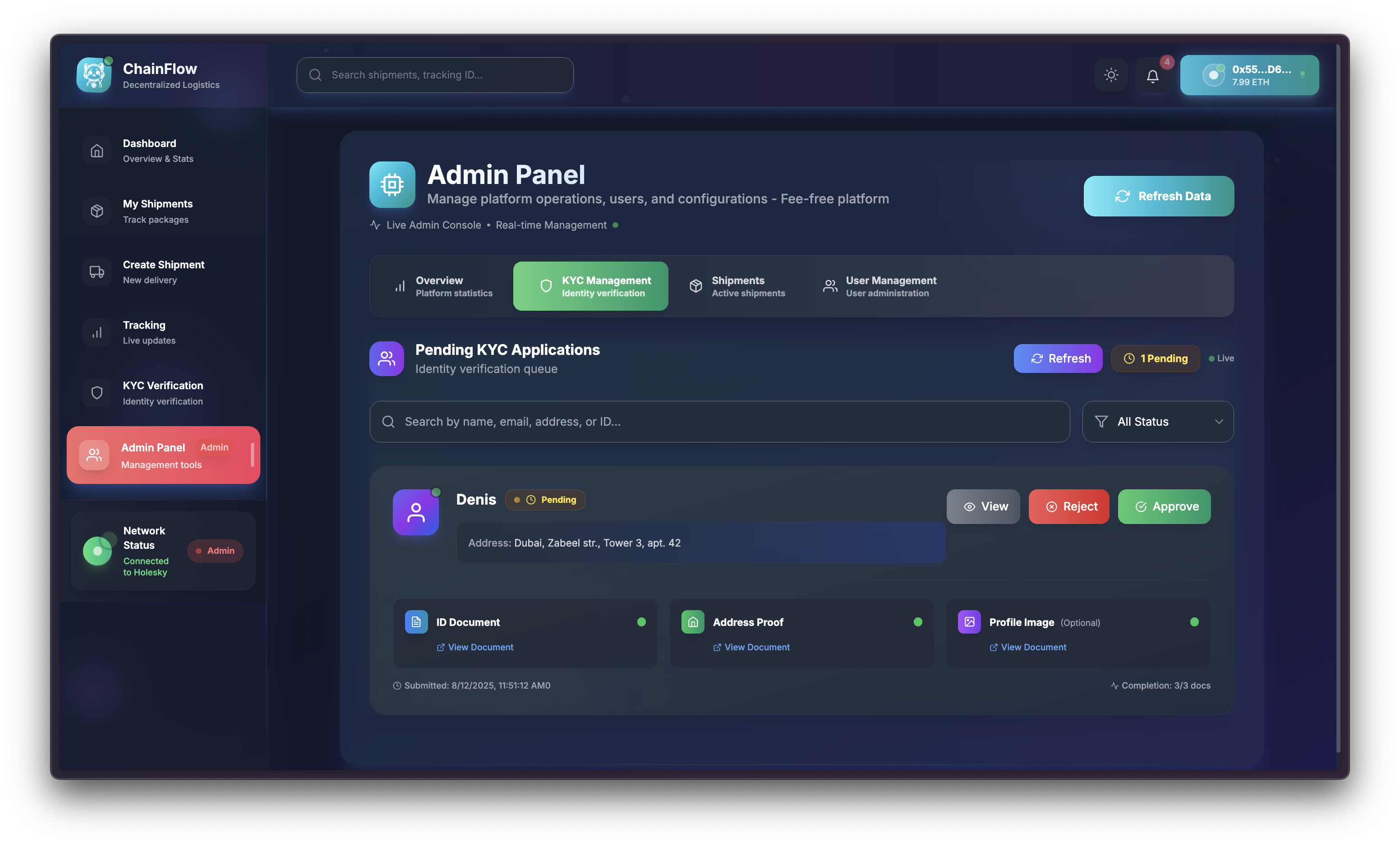The image size is (1400, 846).
Task: Click the chevron arrow in All Status
Action: tap(1218, 422)
